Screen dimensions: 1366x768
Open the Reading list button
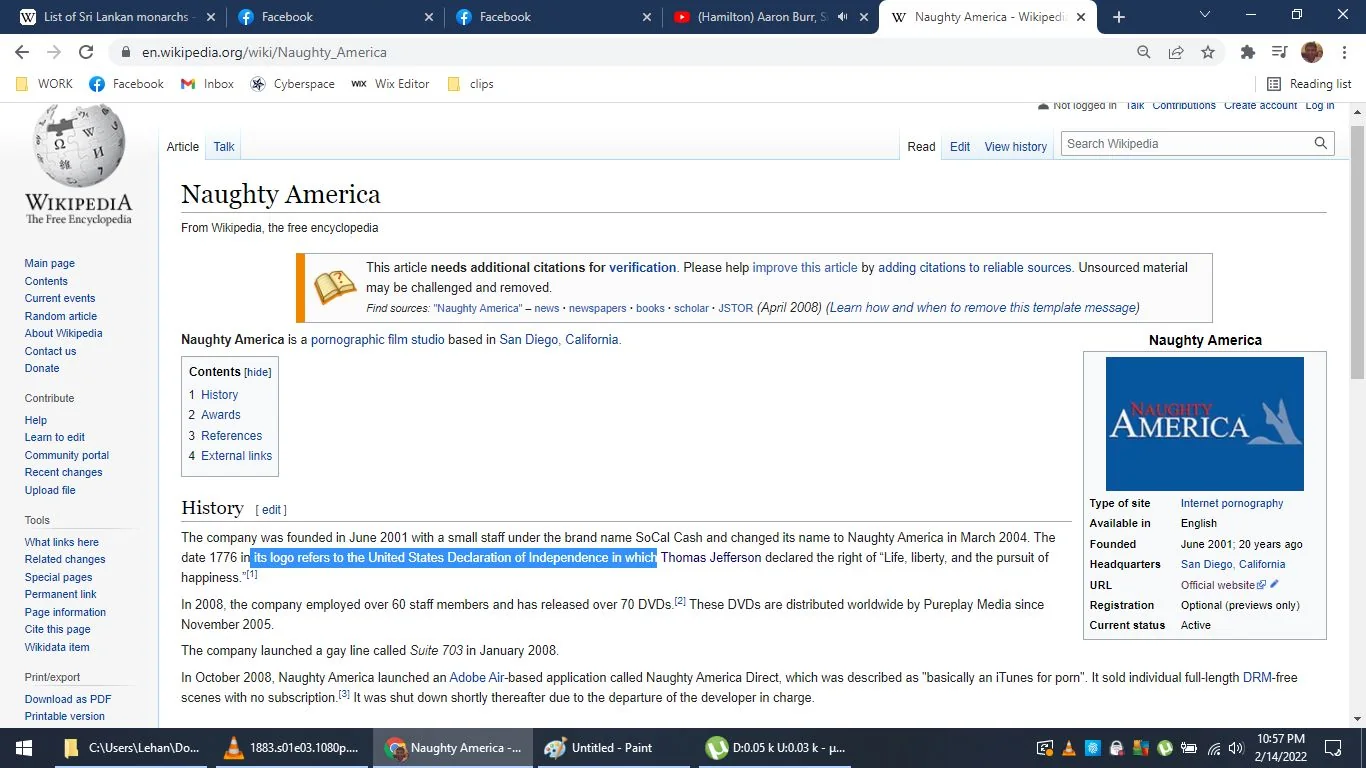[x=1309, y=84]
